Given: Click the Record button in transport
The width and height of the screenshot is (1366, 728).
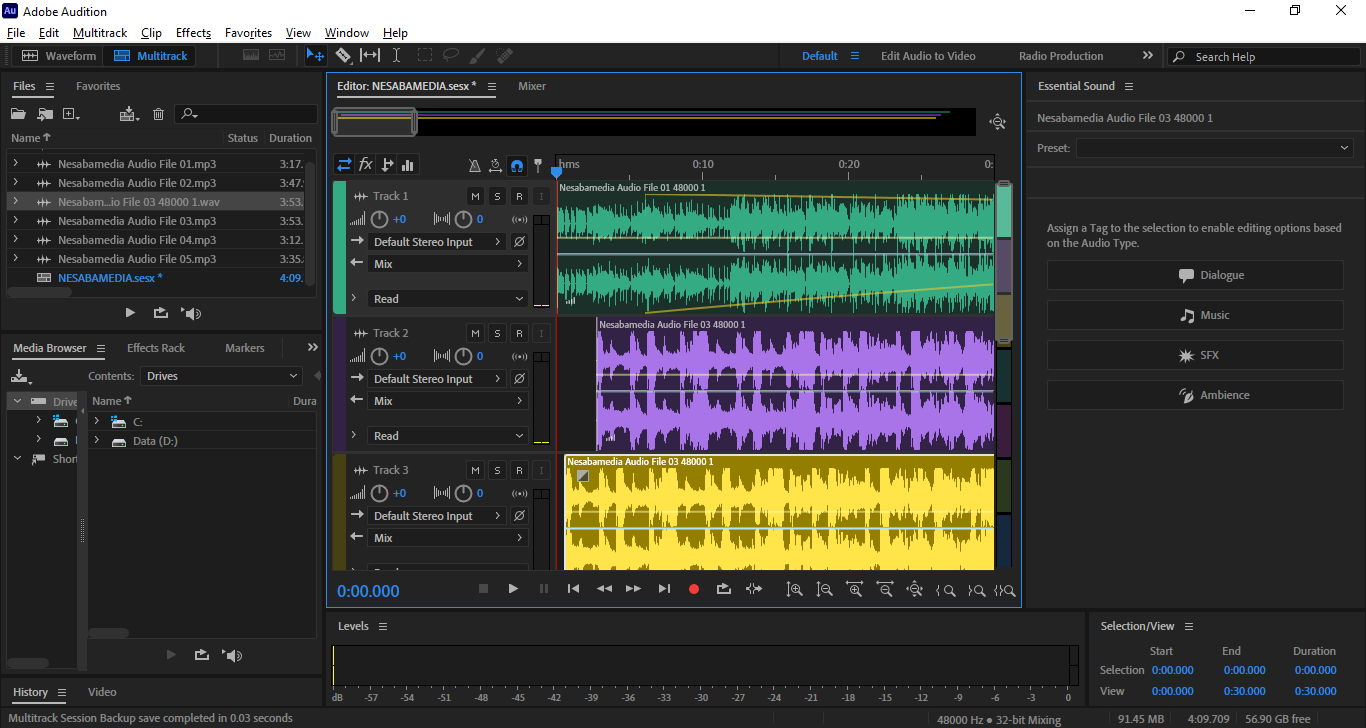Looking at the screenshot, I should 694,589.
